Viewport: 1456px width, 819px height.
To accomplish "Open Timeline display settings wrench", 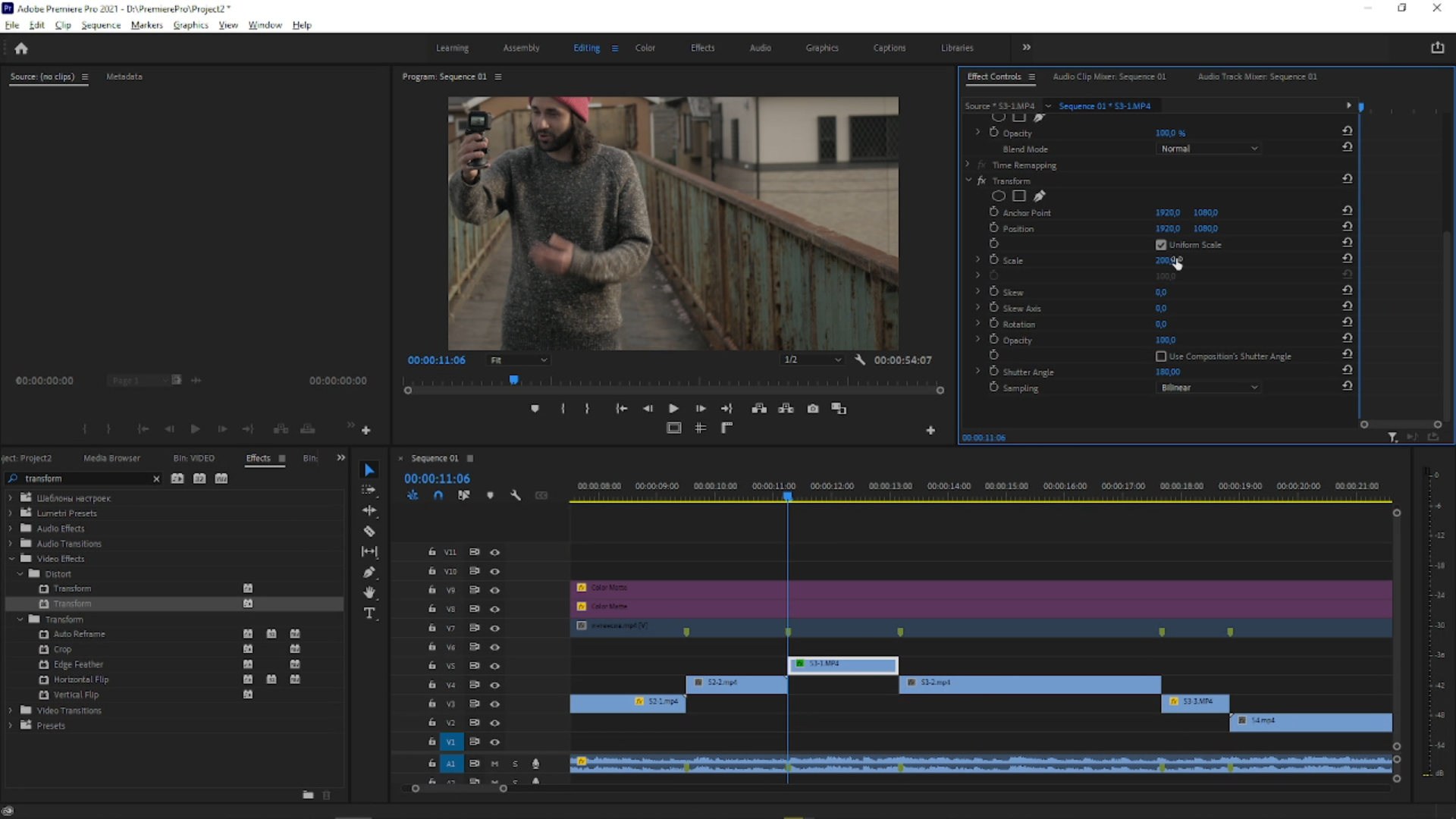I will (x=516, y=495).
